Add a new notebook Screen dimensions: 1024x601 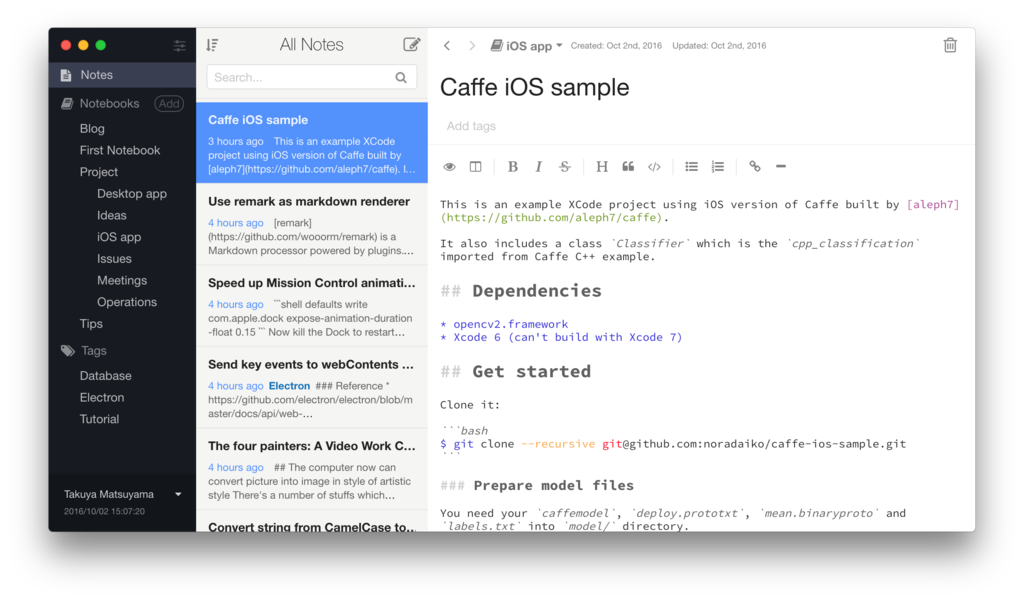[x=169, y=103]
